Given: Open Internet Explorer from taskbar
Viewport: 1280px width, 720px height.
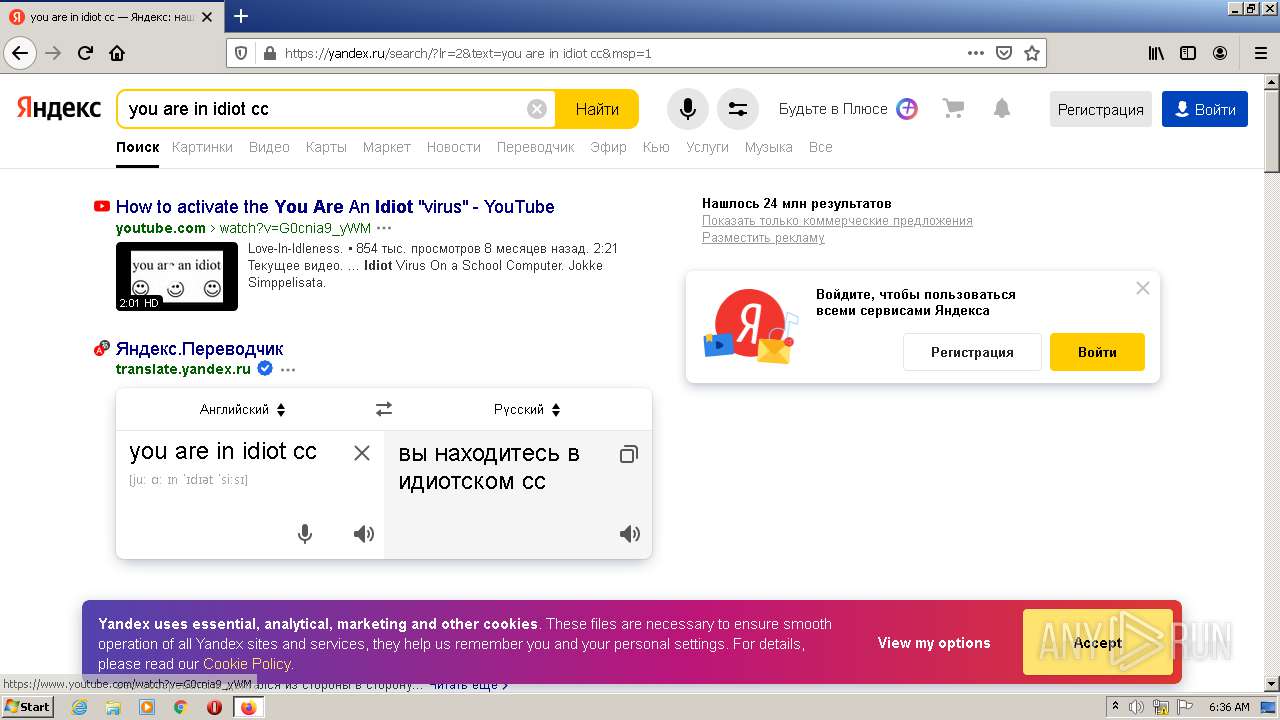Looking at the screenshot, I should click(x=79, y=707).
